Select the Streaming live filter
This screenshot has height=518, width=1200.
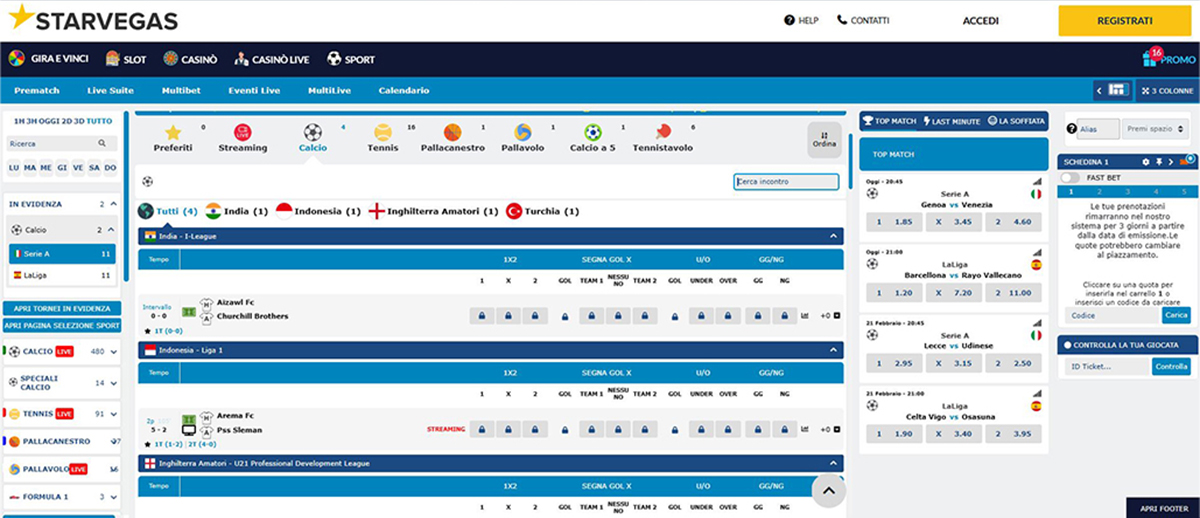point(243,138)
